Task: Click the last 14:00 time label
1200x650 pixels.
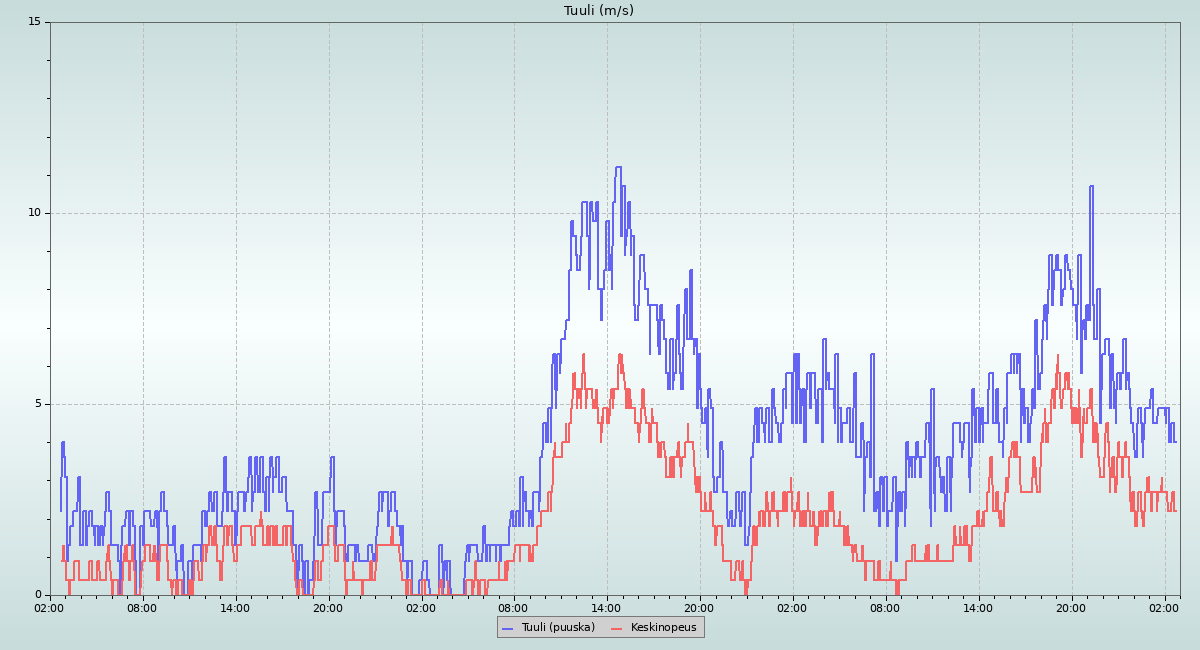Action: [x=978, y=607]
